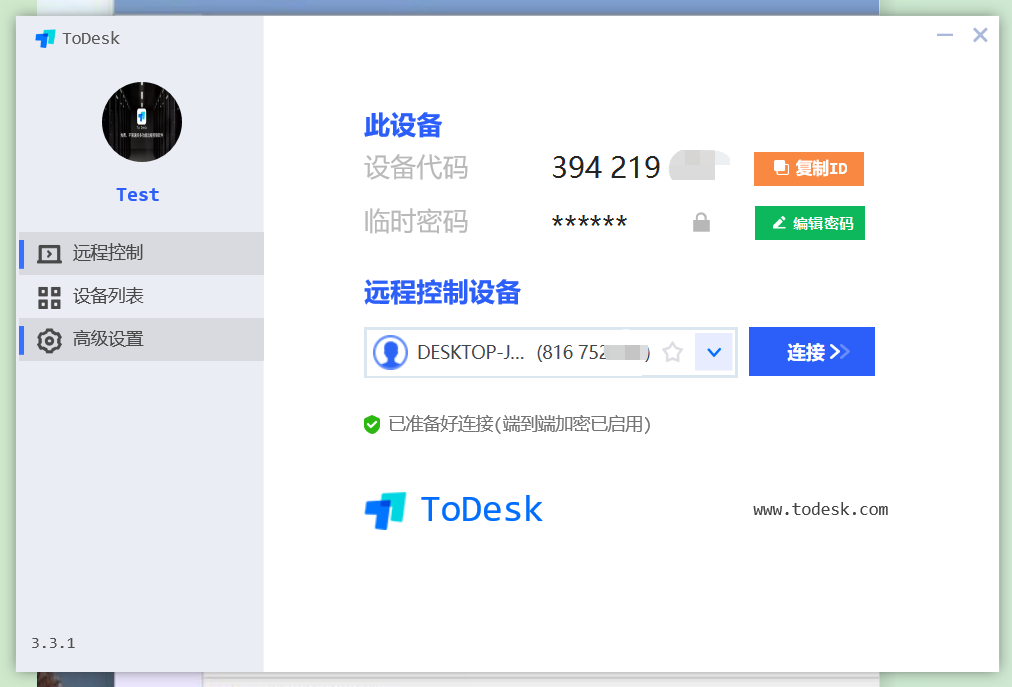Close the ToDesk window
Screen dimensions: 1012x687
click(x=980, y=35)
